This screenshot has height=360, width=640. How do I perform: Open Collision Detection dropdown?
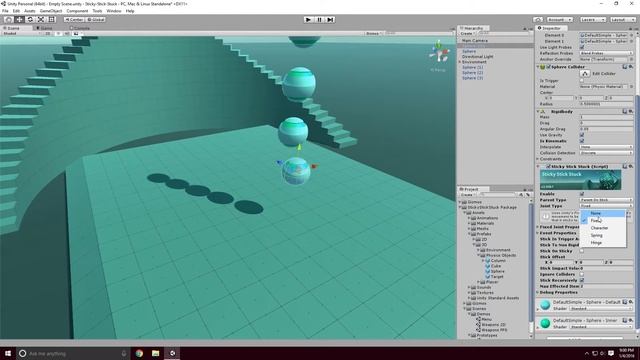tap(607, 153)
